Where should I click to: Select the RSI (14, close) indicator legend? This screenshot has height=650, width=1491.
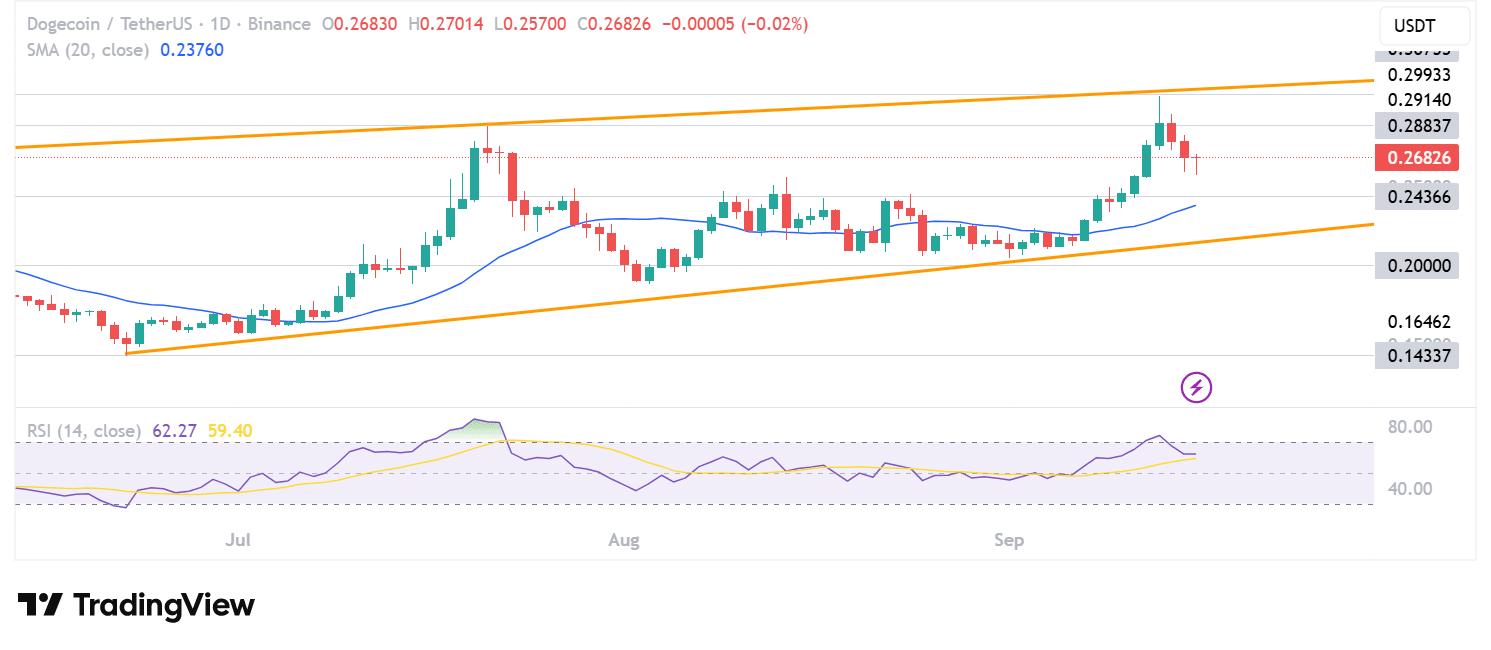point(84,431)
